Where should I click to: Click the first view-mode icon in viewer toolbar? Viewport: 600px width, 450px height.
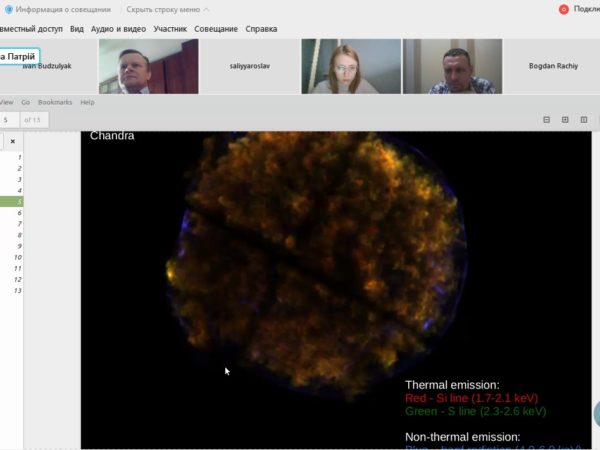tap(547, 120)
